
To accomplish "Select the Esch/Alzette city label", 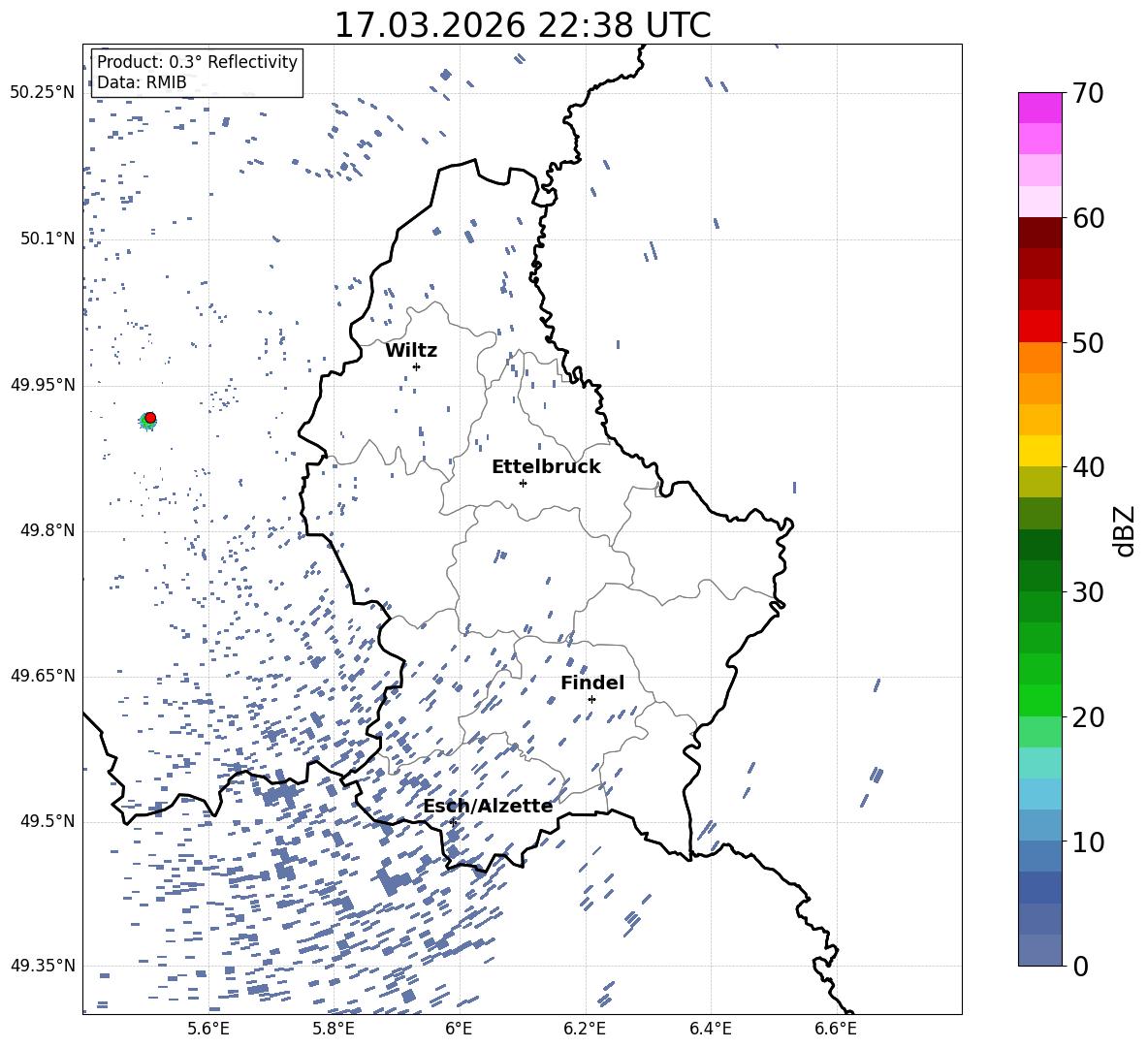I will [488, 807].
